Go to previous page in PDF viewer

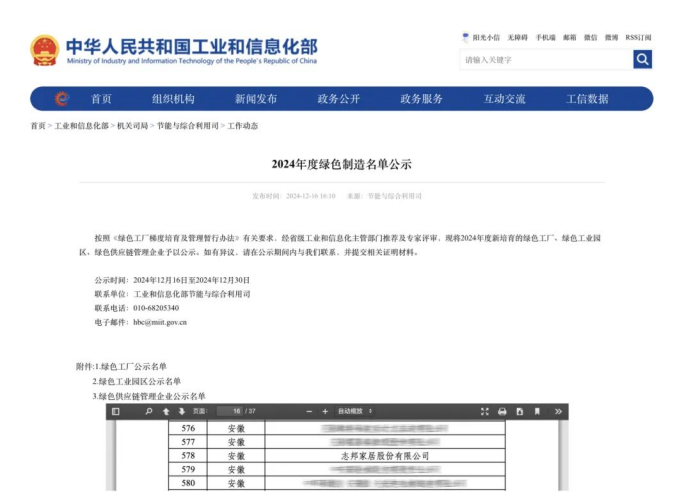166,411
